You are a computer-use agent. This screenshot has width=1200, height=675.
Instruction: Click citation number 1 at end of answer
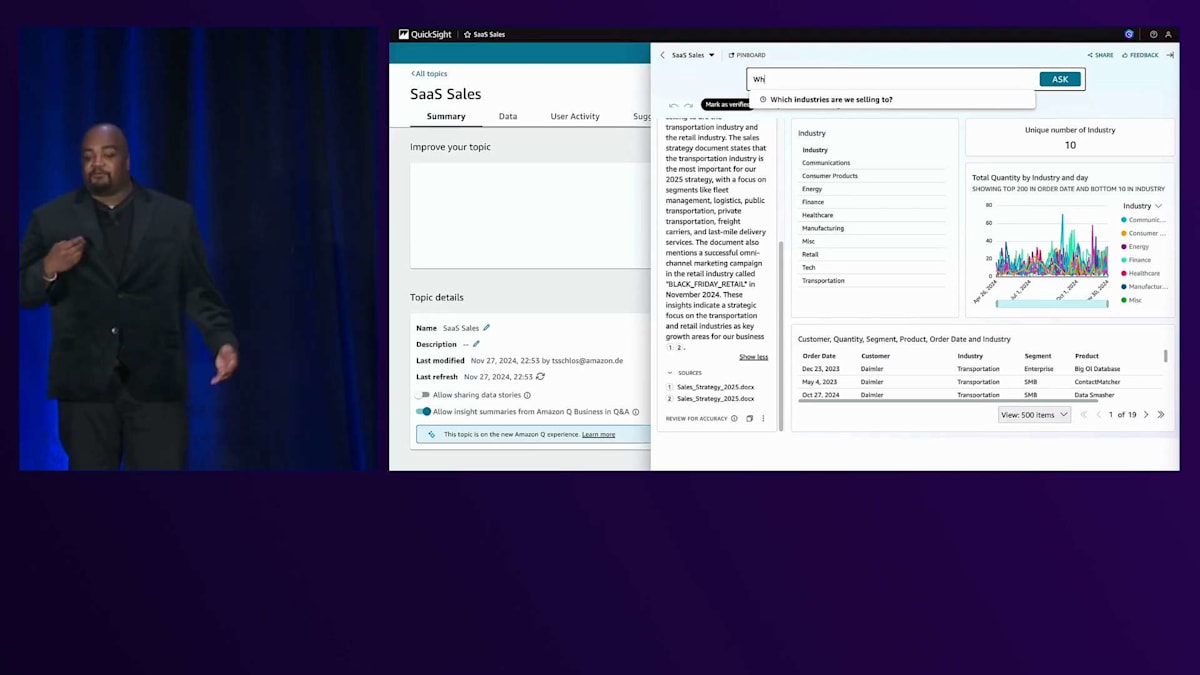pos(670,347)
